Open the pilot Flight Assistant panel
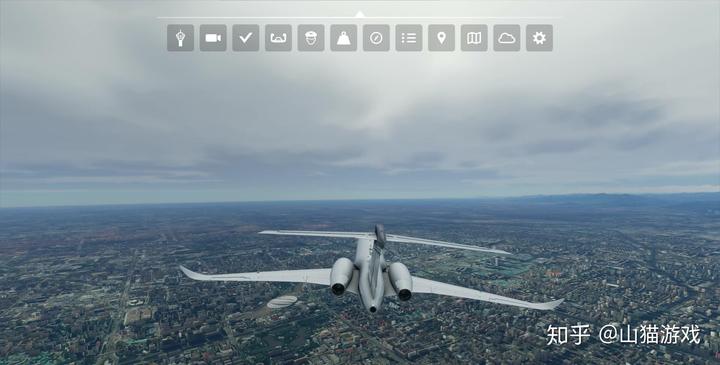Screen dimensions: 720x365 click(311, 38)
